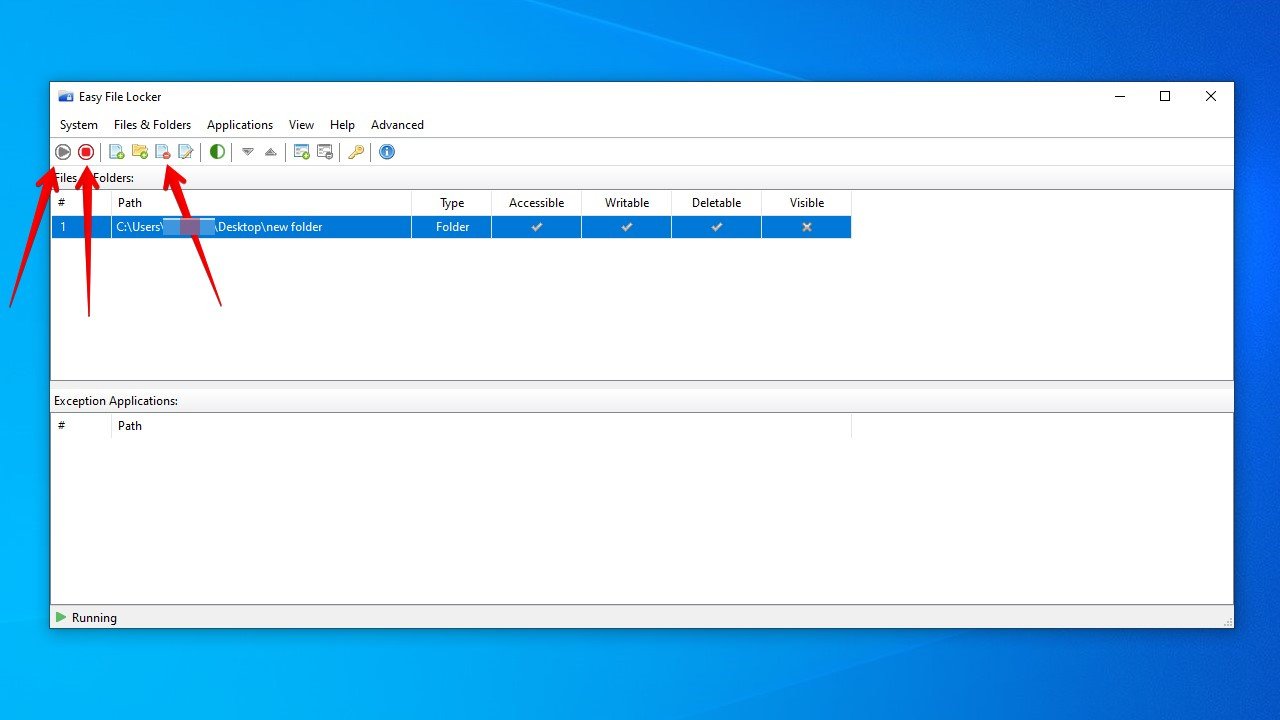The width and height of the screenshot is (1280, 720).
Task: Open the Help menu
Action: (x=342, y=125)
